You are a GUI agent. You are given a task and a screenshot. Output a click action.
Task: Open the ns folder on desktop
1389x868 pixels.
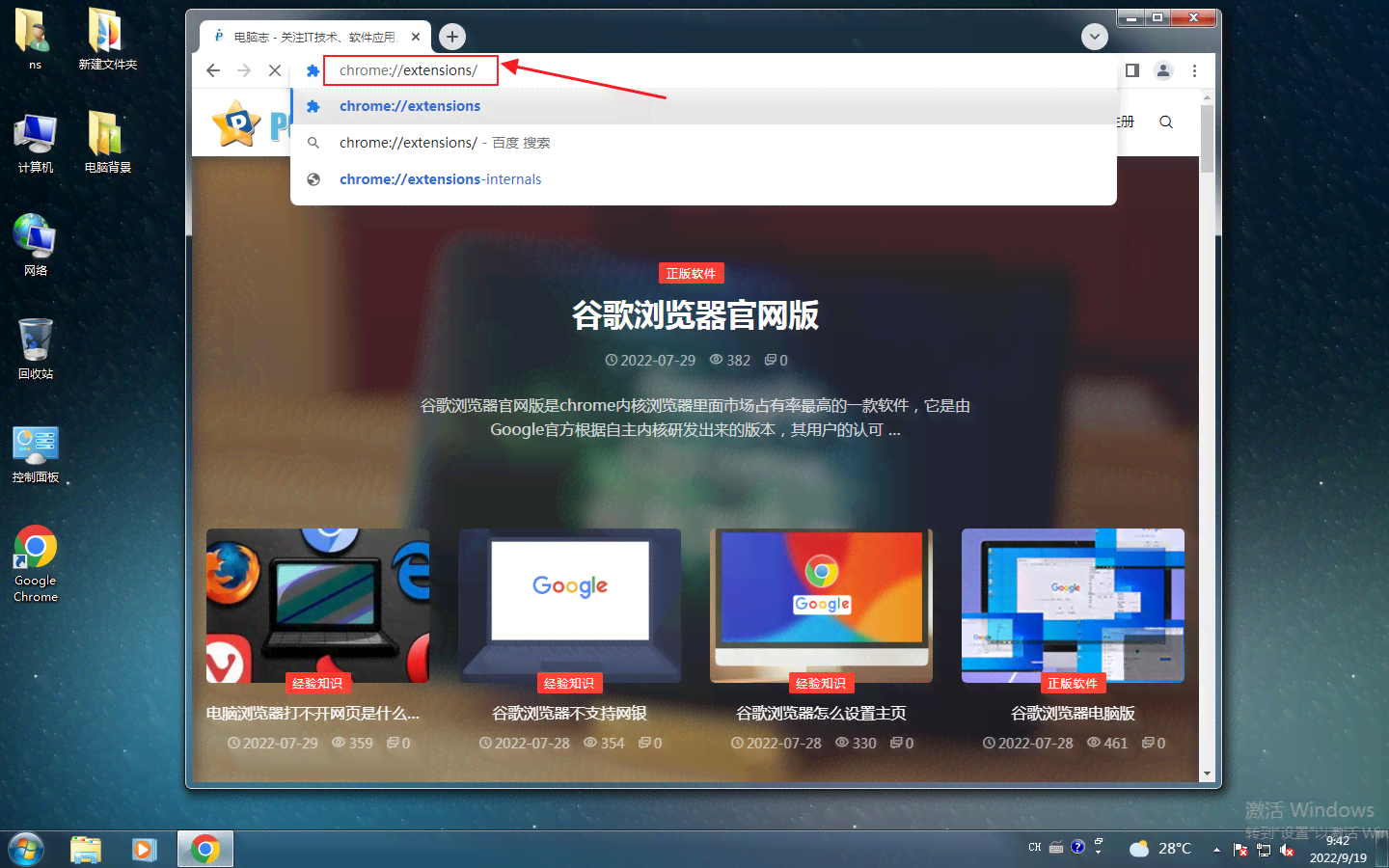coord(35,39)
